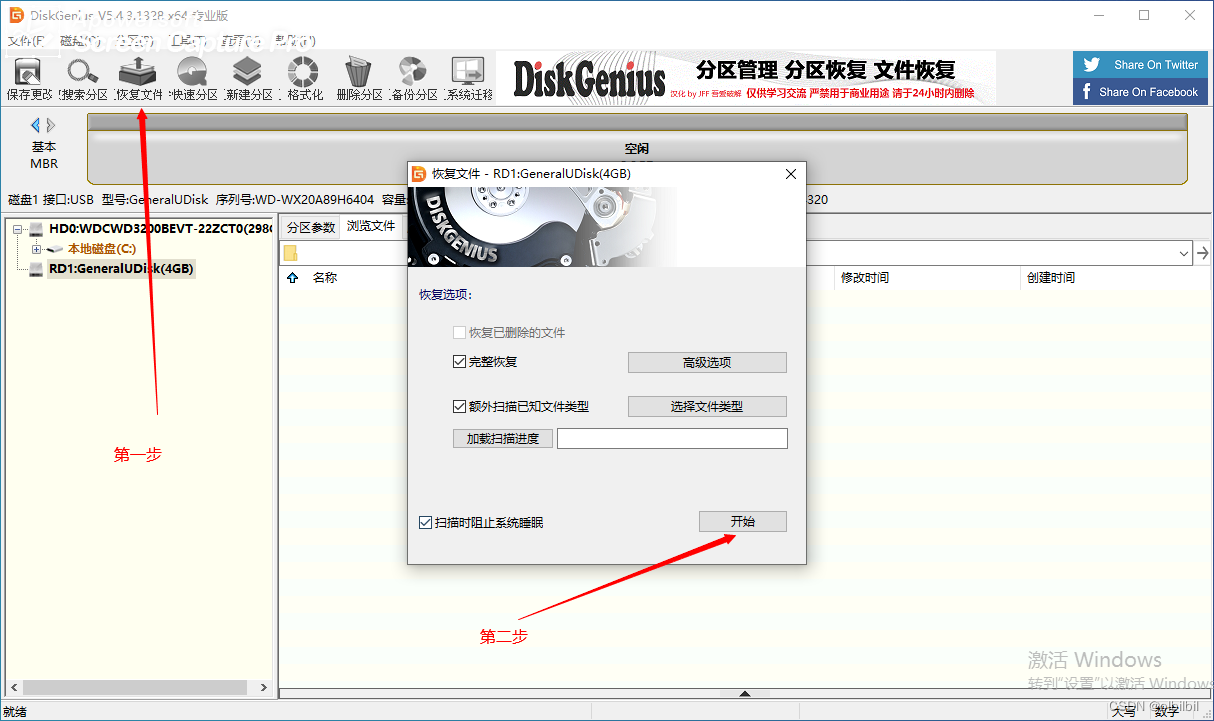Click the 高级选项 button
Viewport: 1214px width, 721px height.
pos(707,362)
